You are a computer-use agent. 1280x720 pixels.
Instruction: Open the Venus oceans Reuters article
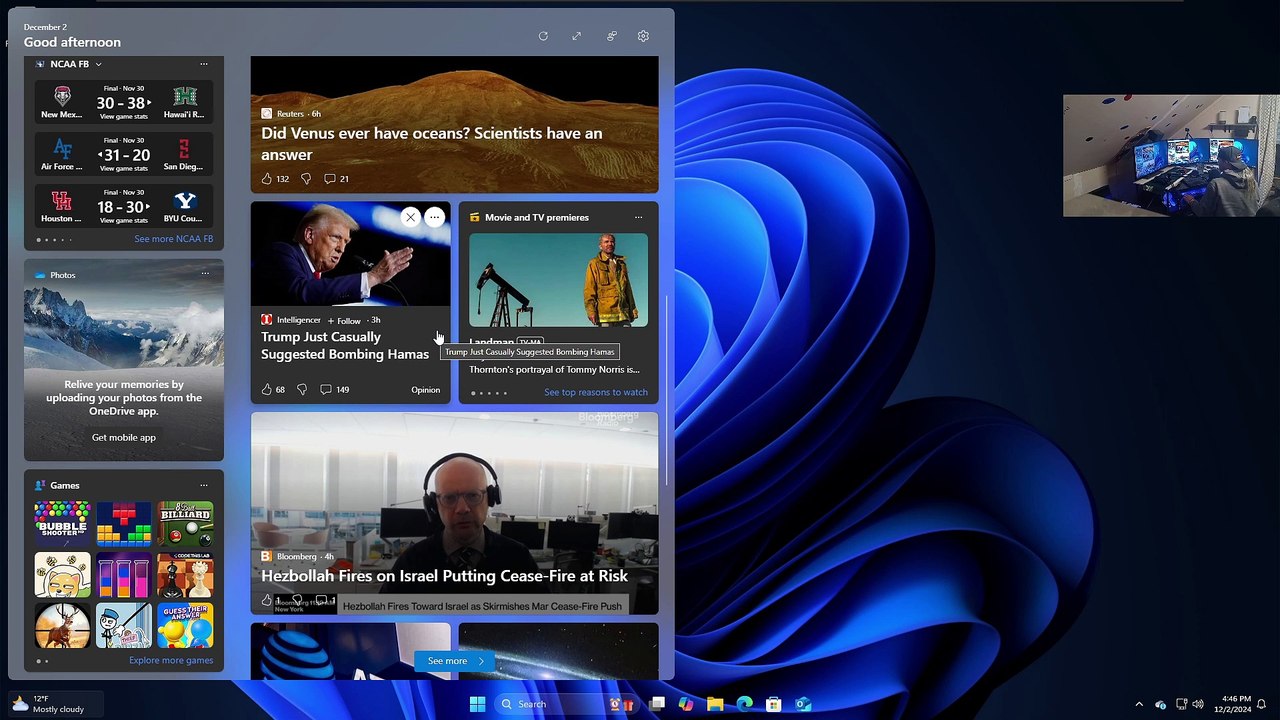click(455, 124)
